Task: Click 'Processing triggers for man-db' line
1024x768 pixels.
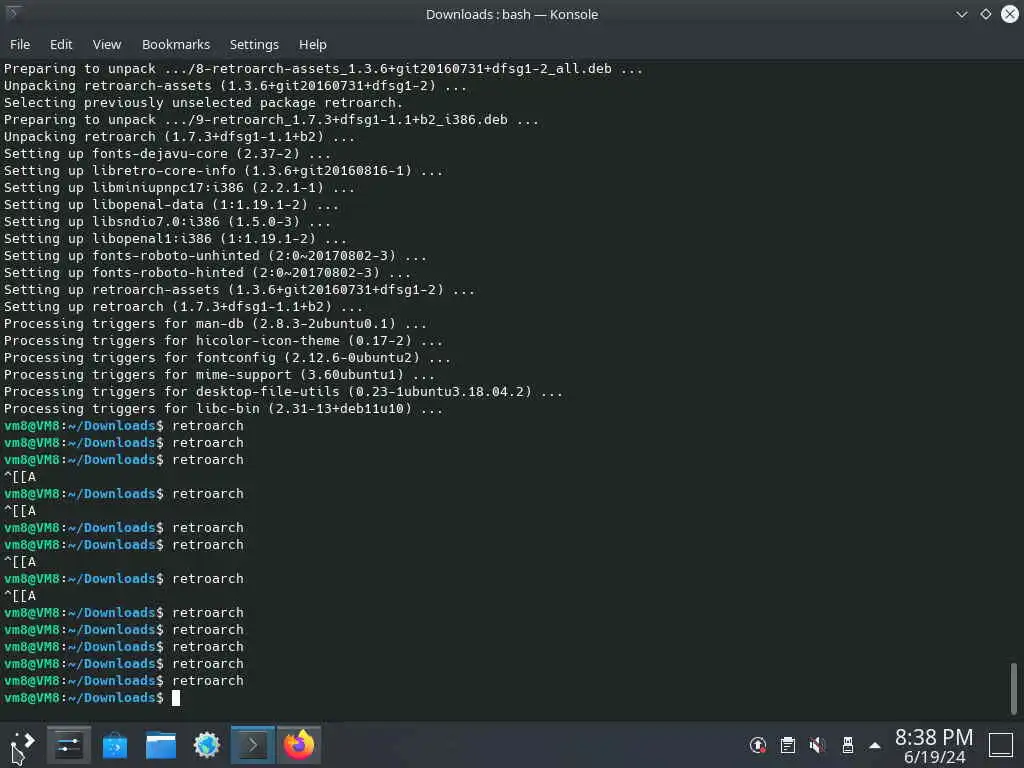Action: (x=216, y=323)
